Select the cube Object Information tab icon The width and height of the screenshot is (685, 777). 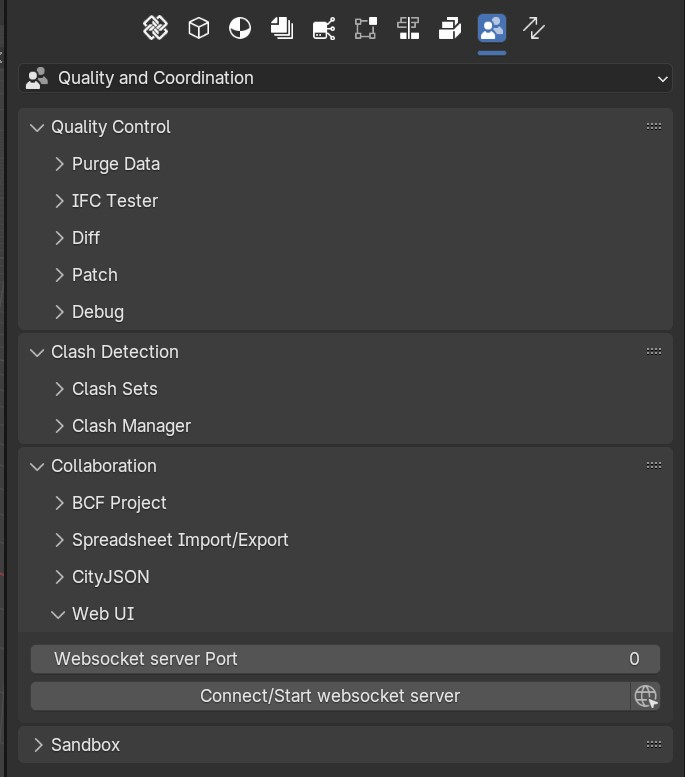[198, 28]
